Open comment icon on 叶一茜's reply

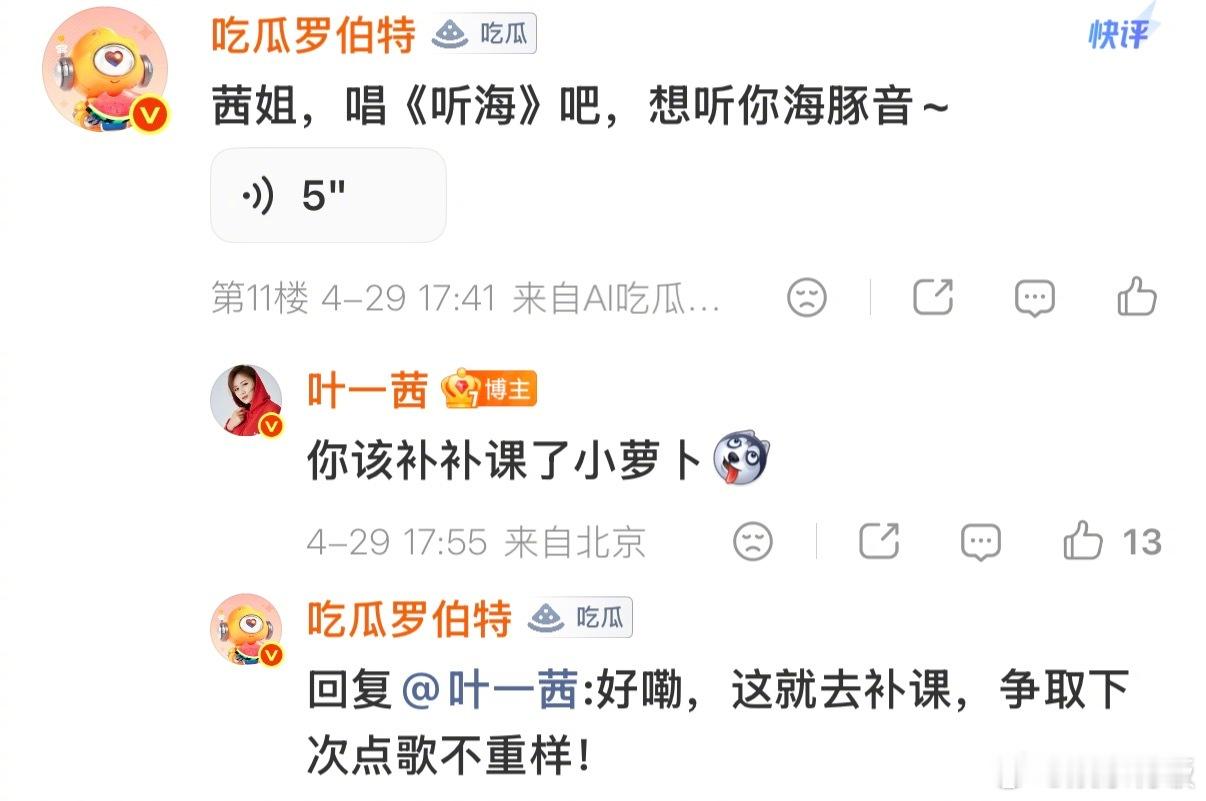(x=981, y=542)
